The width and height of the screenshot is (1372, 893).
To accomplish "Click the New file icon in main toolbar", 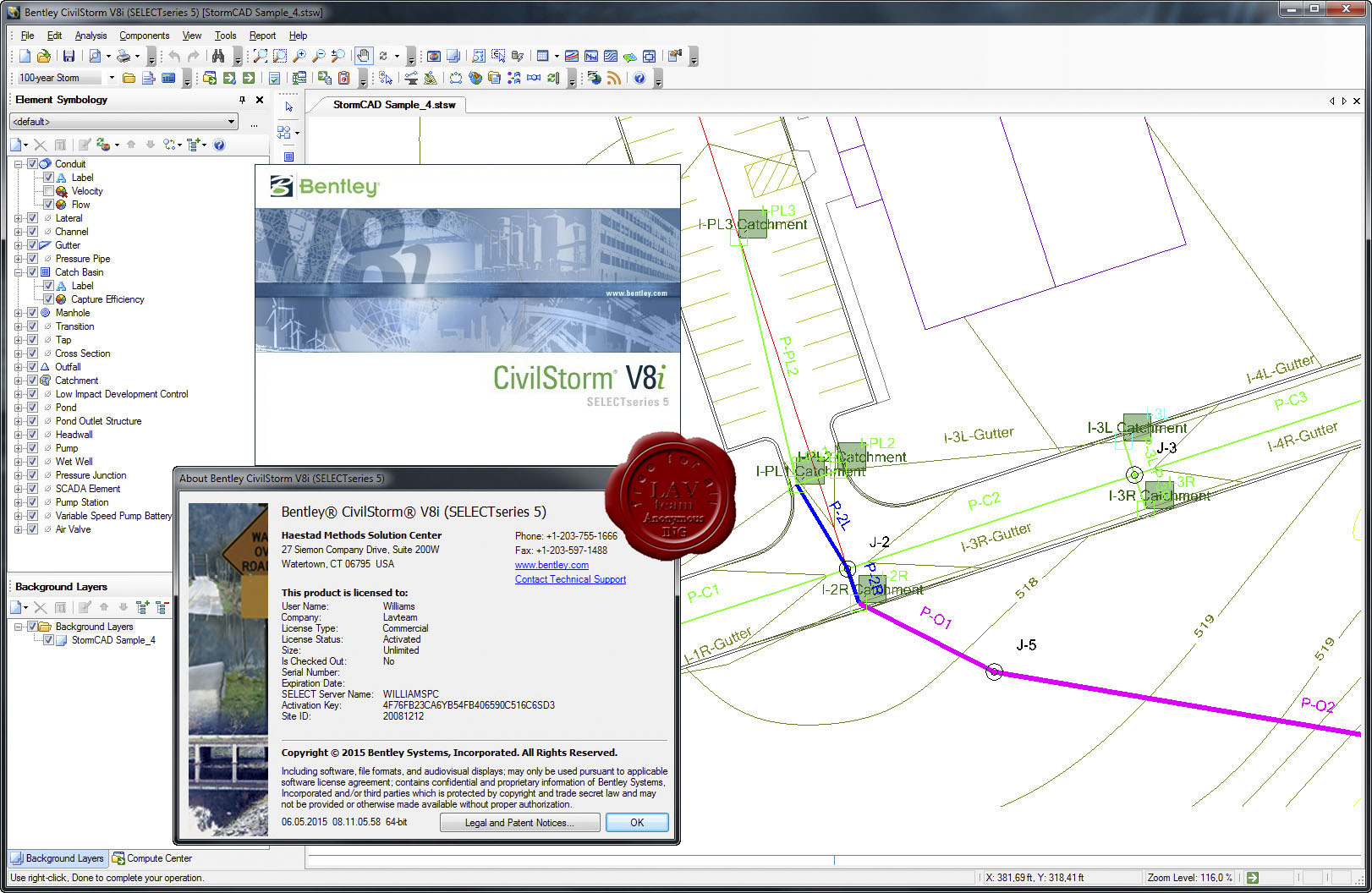I will pyautogui.click(x=25, y=56).
